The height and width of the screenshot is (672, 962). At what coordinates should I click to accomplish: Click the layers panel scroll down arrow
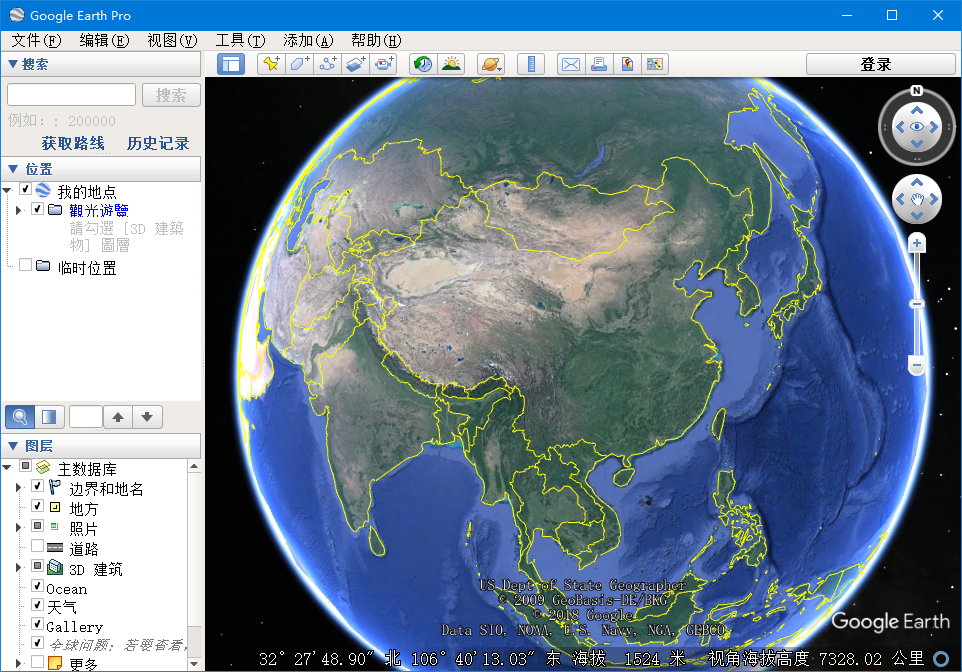coord(194,663)
